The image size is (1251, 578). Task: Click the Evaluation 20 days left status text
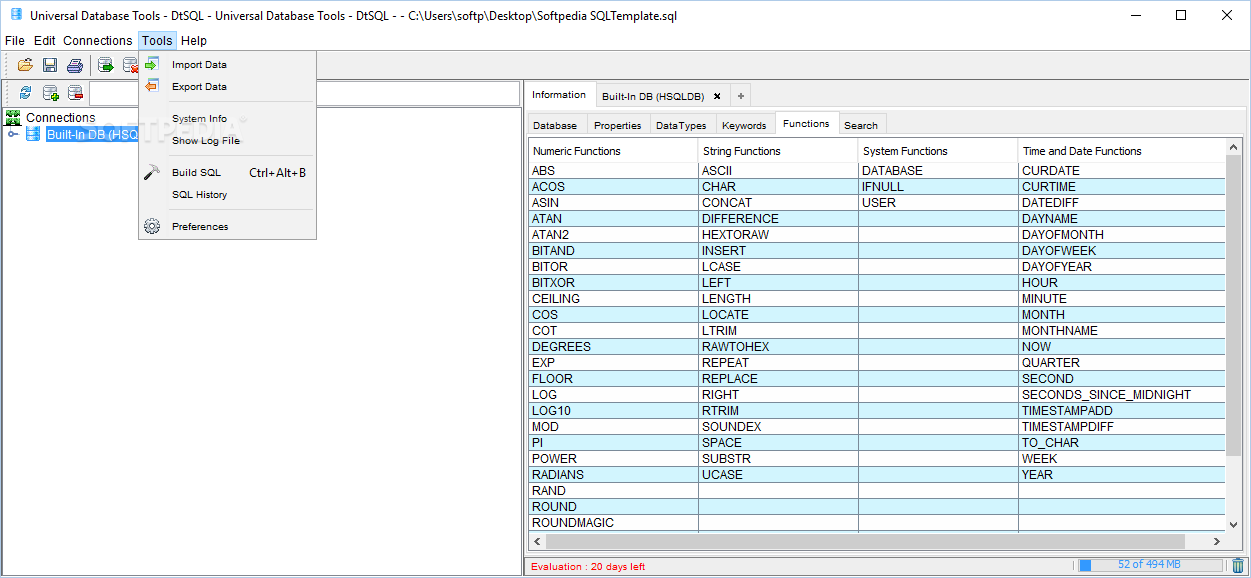click(588, 566)
